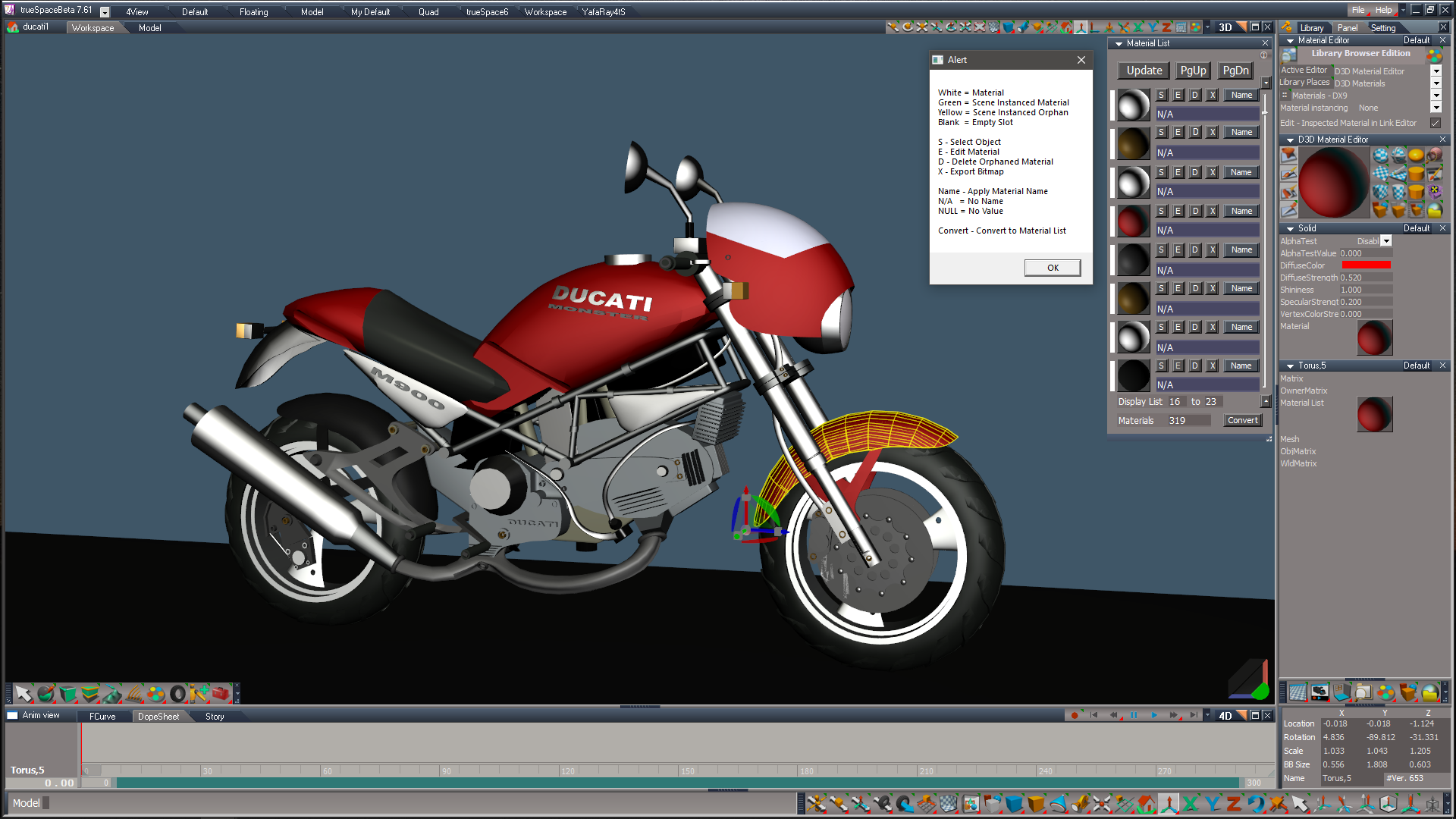
Task: Toggle Edit Inspected Material in Link Editor checkbox
Action: [1436, 123]
